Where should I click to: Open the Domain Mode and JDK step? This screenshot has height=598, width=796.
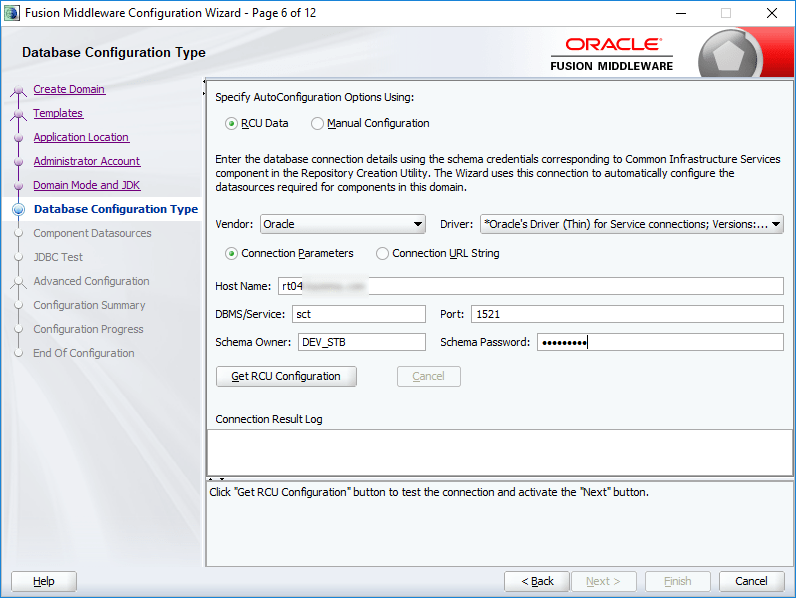(x=87, y=185)
